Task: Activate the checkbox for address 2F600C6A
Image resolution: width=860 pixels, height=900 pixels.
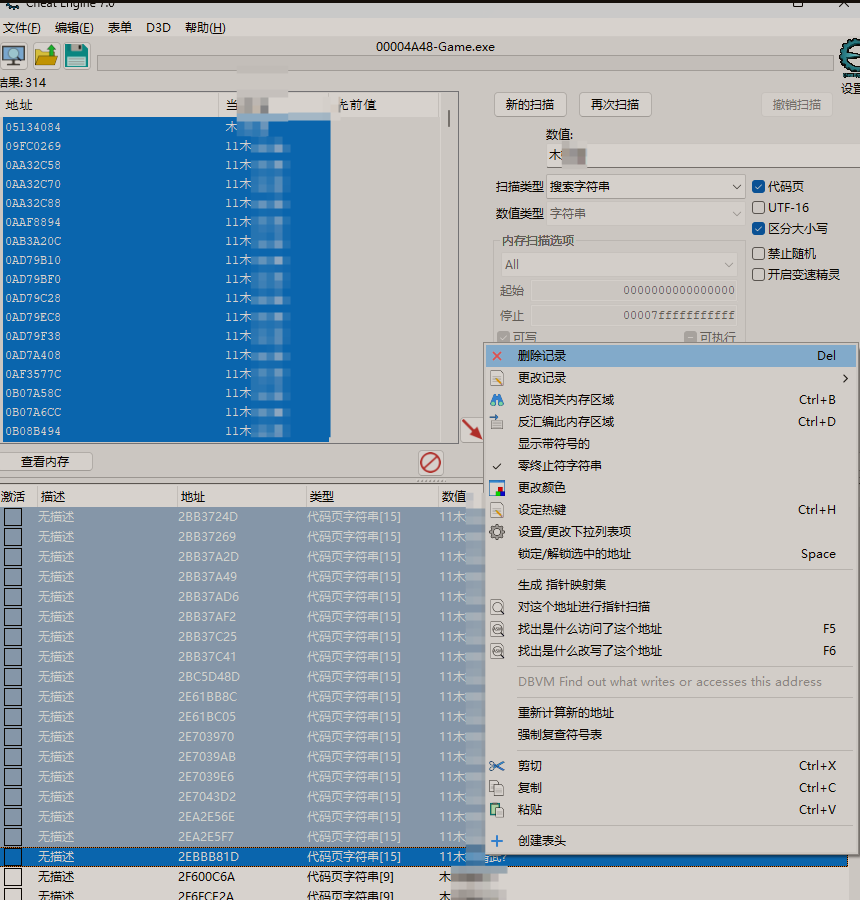Action: [13, 876]
